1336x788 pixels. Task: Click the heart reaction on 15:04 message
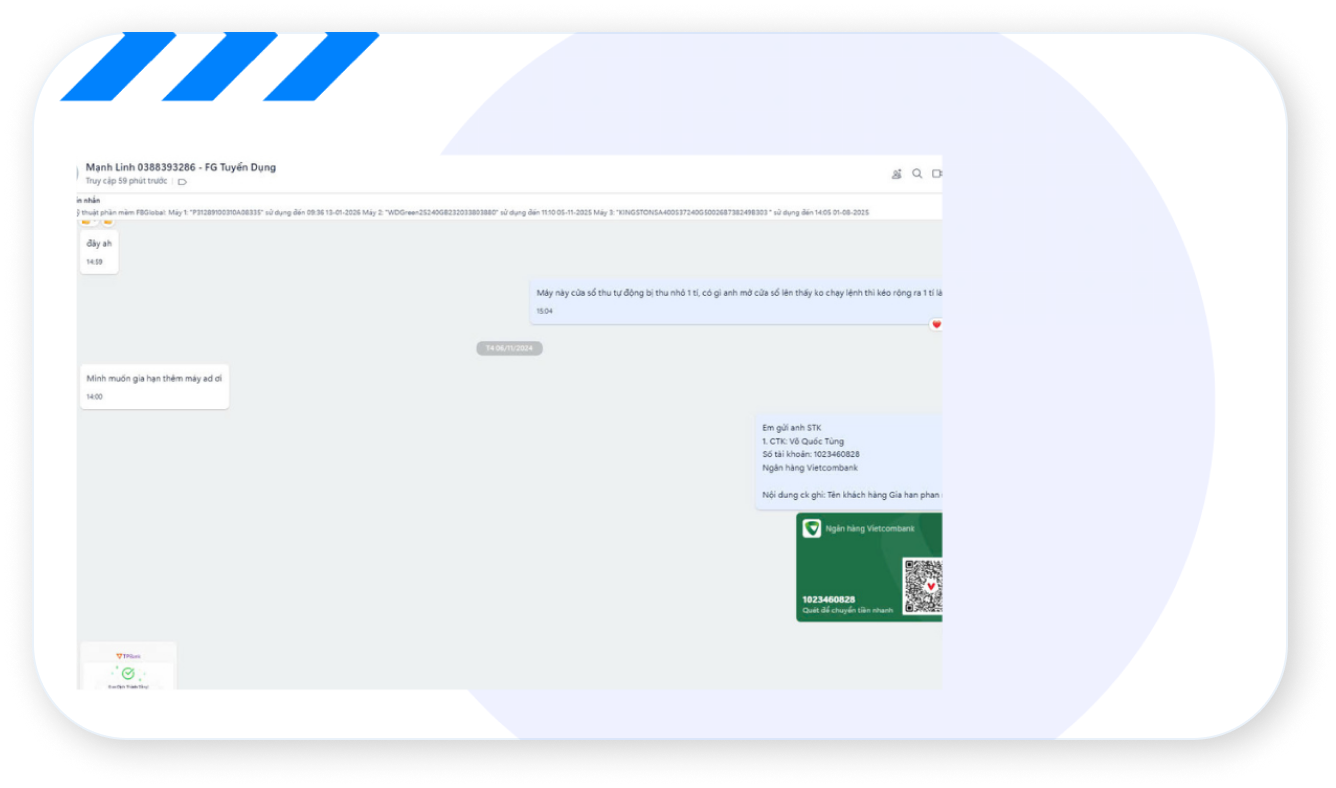tap(936, 324)
